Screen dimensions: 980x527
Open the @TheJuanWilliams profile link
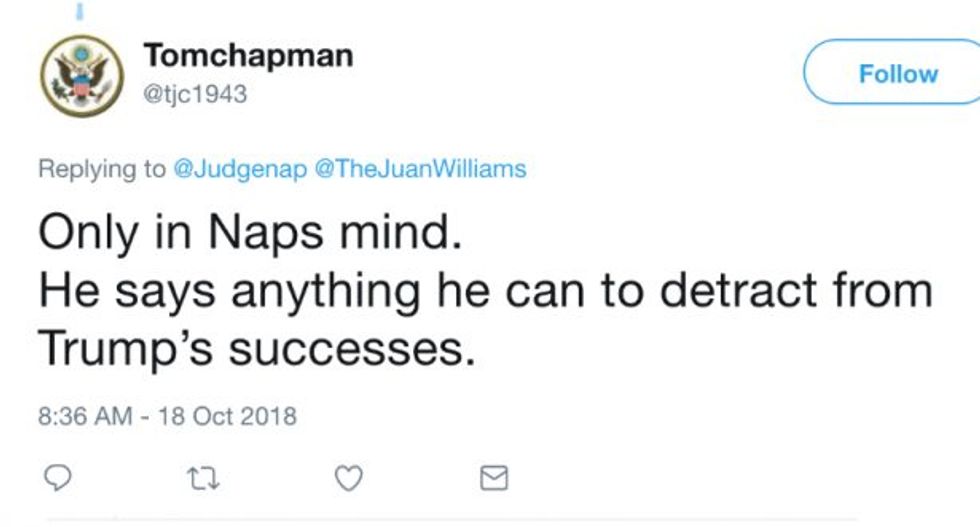click(x=421, y=169)
